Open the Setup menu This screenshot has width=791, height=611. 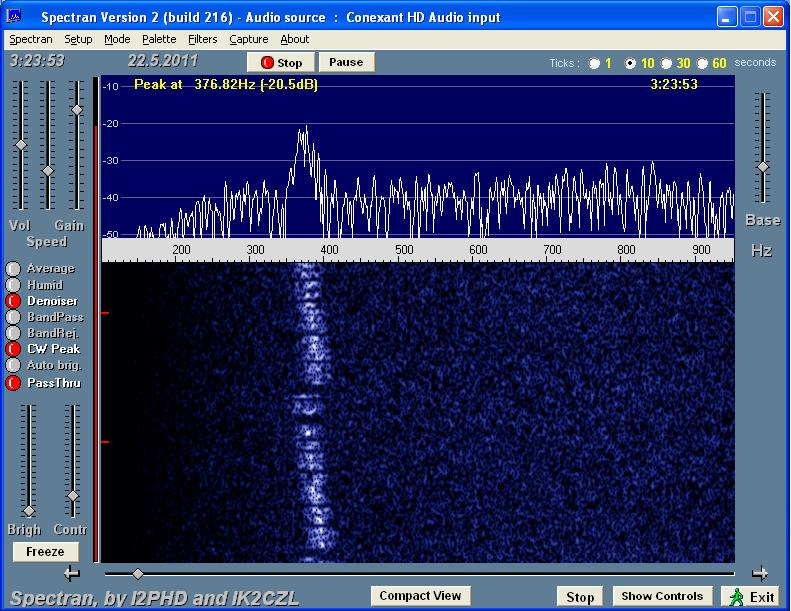click(x=78, y=39)
